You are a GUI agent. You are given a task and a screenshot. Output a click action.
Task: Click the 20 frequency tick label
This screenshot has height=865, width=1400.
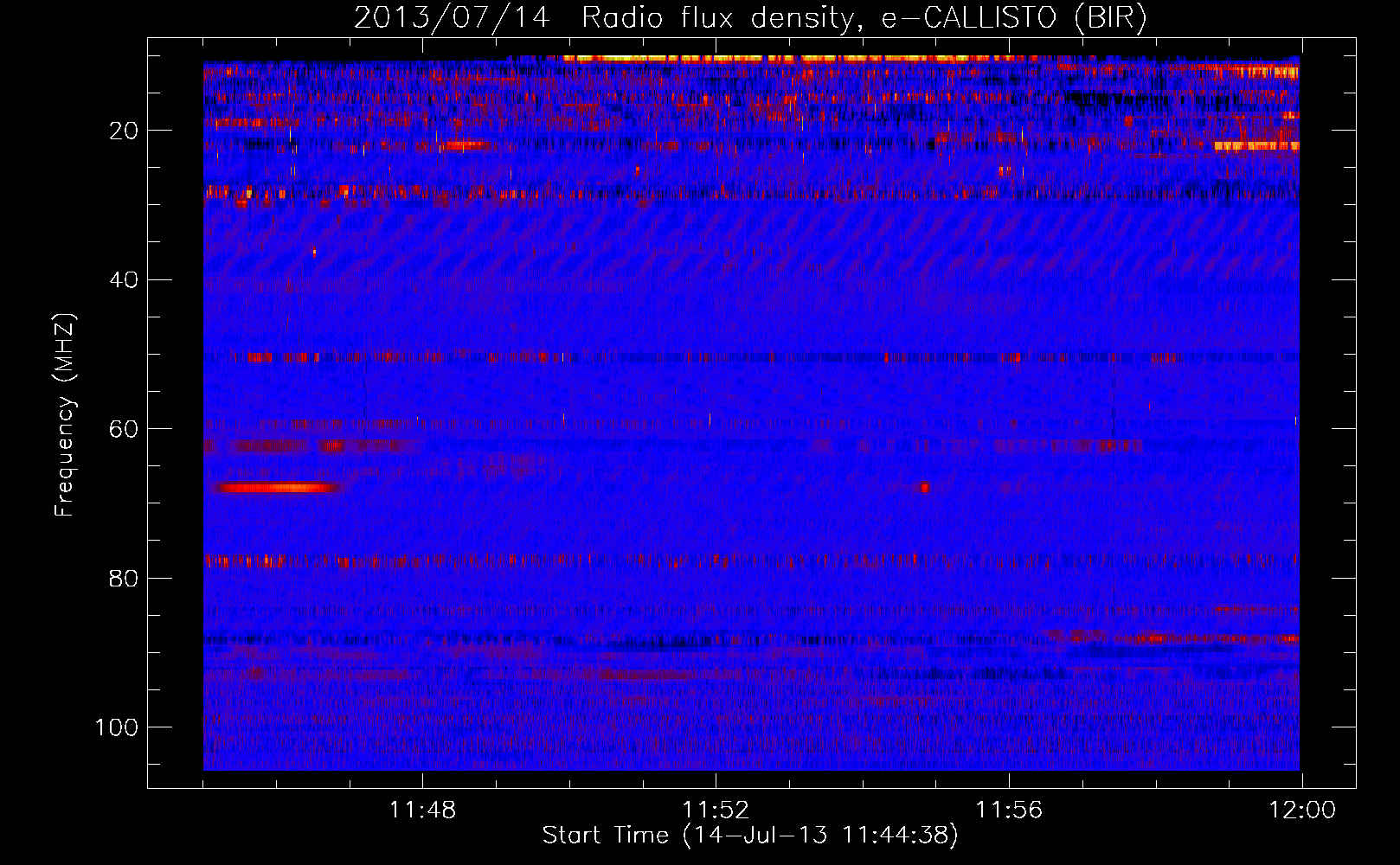click(x=125, y=131)
